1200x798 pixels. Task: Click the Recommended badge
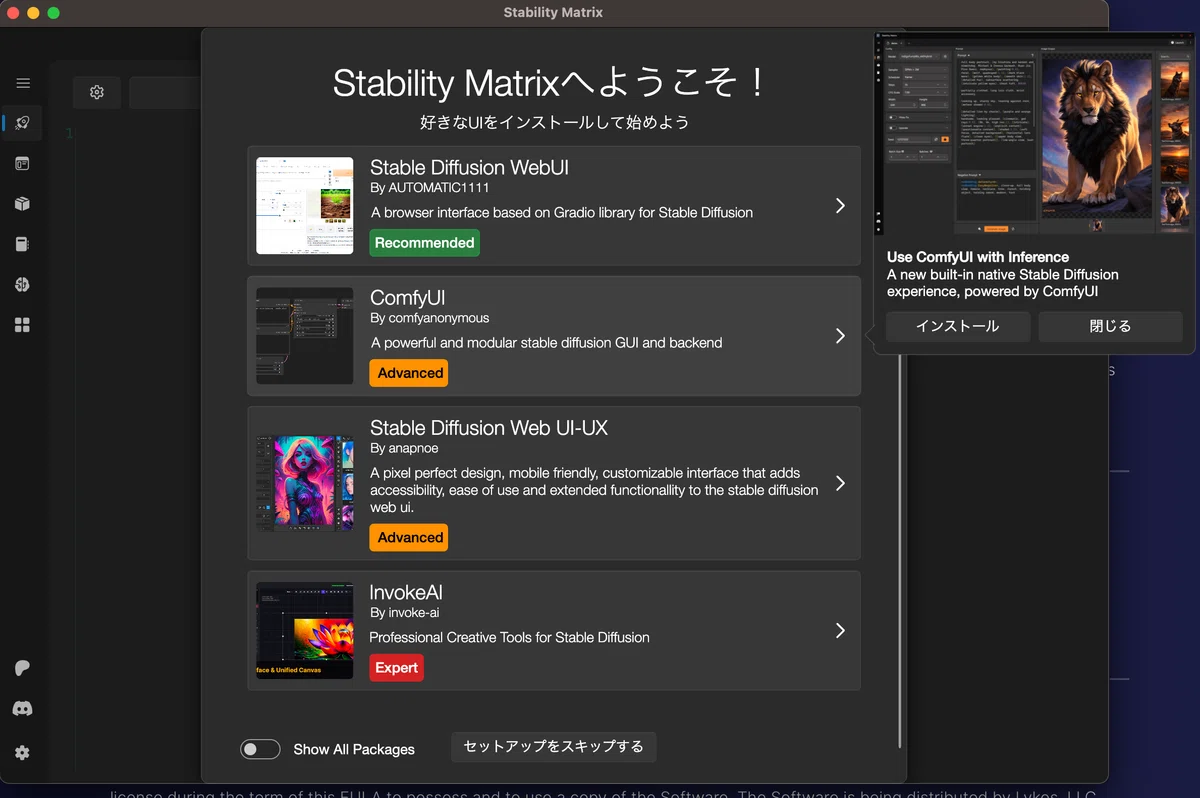tap(424, 243)
